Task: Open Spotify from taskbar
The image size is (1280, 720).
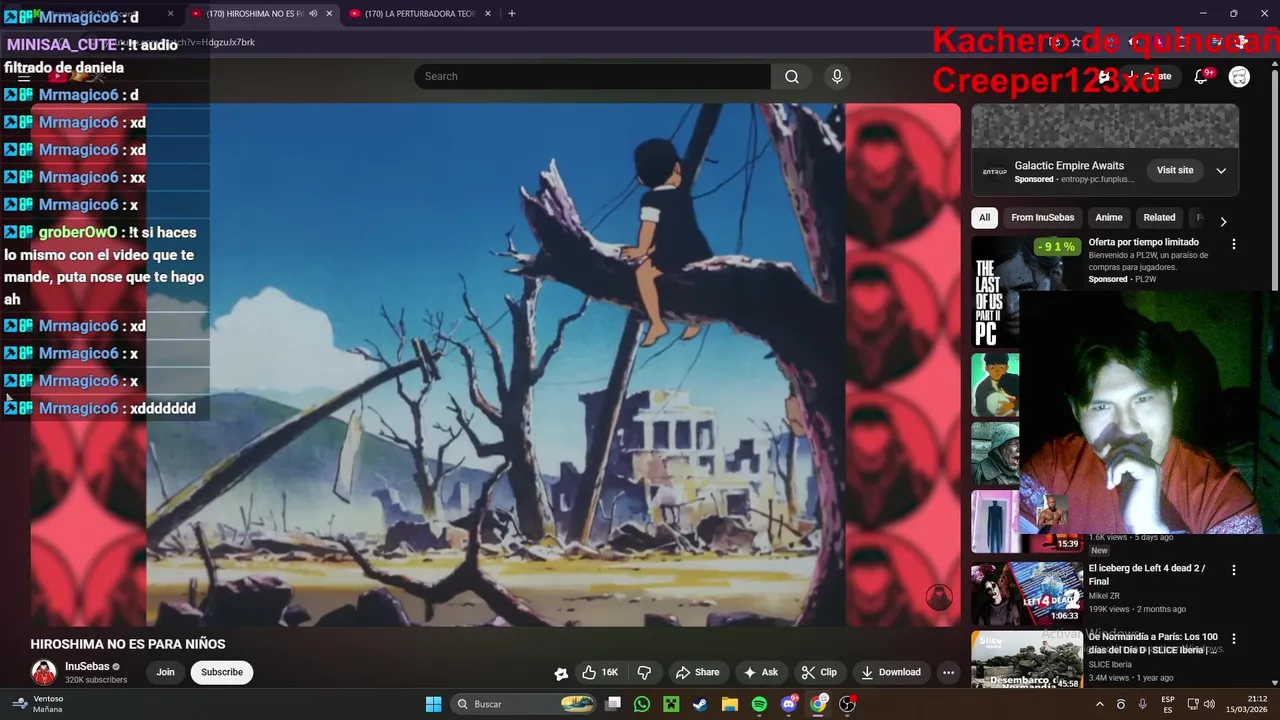Action: (759, 704)
